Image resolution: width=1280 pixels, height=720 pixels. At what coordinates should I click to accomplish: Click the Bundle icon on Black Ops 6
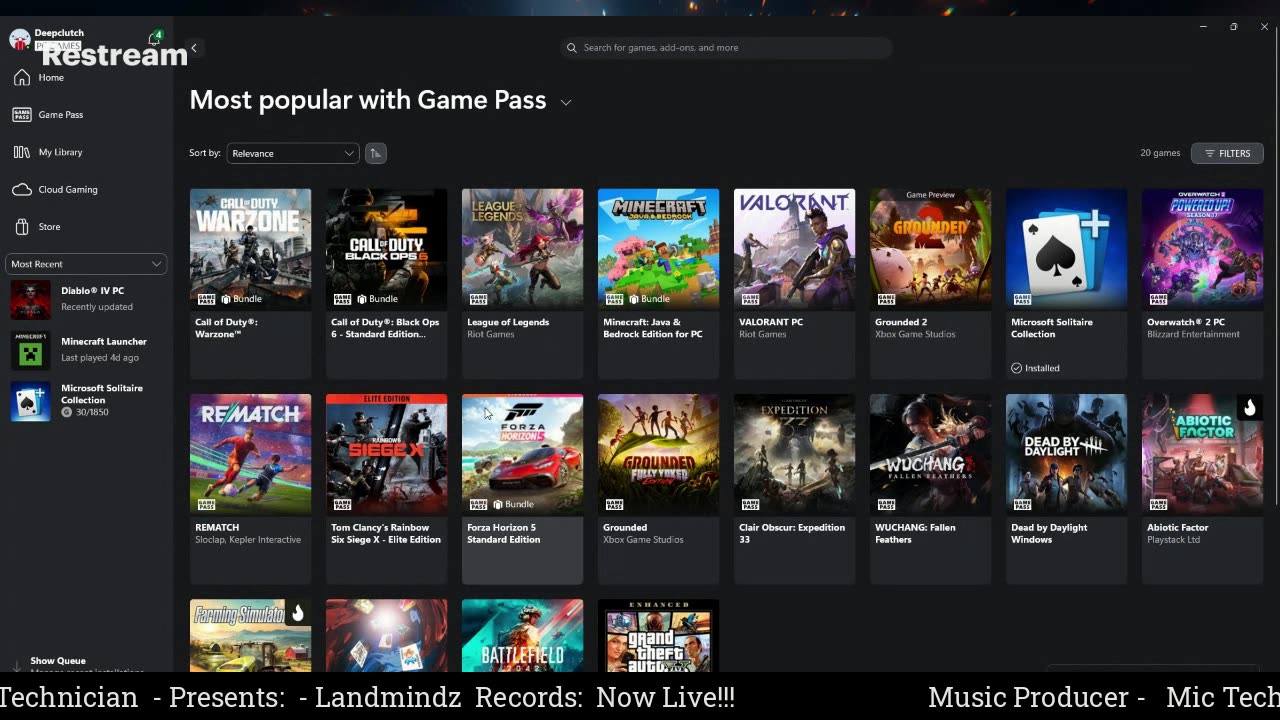[x=361, y=299]
